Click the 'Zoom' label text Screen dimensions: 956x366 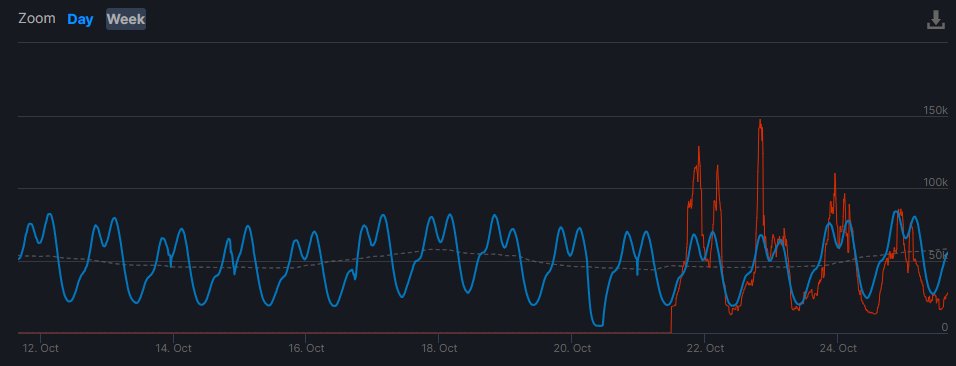(x=37, y=18)
